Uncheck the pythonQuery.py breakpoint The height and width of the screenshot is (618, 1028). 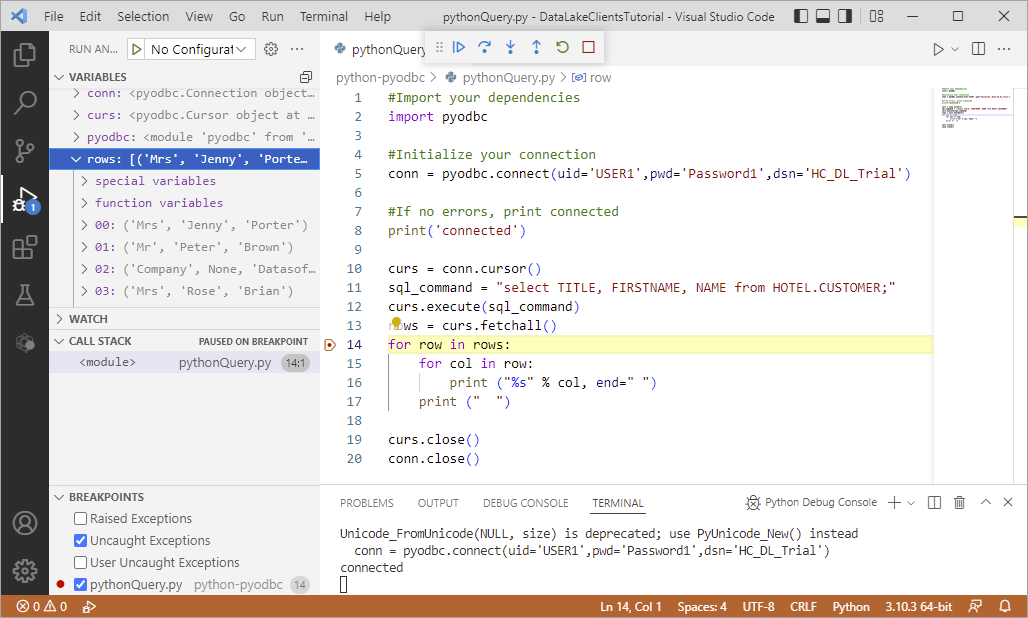81,585
